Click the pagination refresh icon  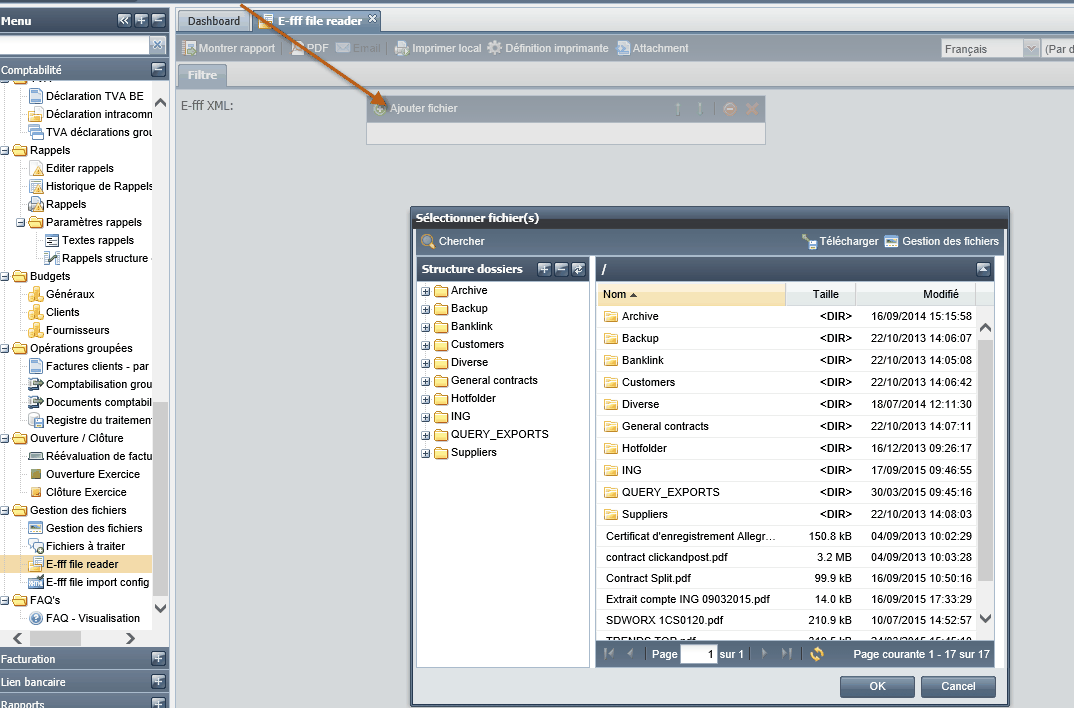tap(816, 654)
